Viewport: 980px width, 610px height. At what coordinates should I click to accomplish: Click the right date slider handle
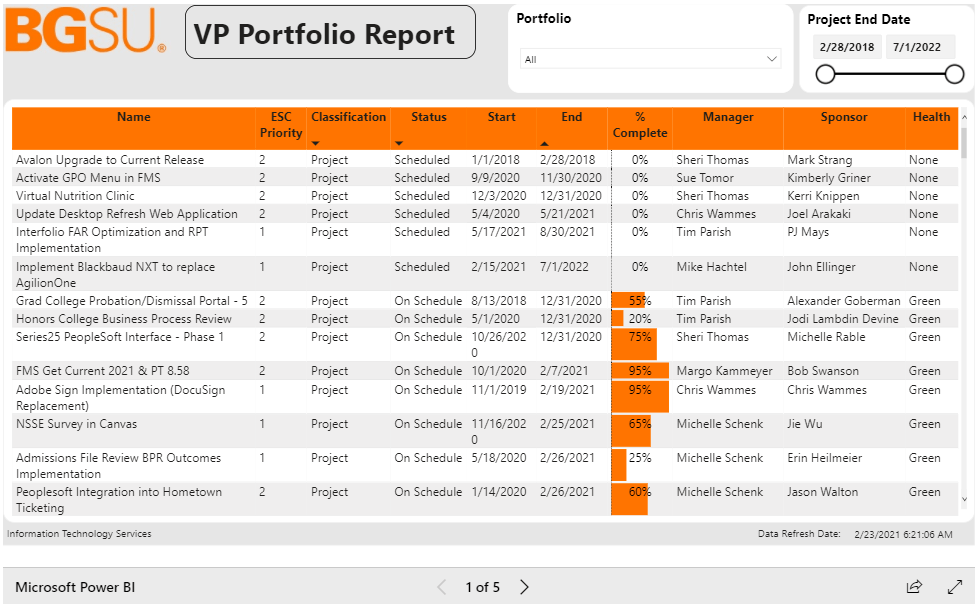954,74
